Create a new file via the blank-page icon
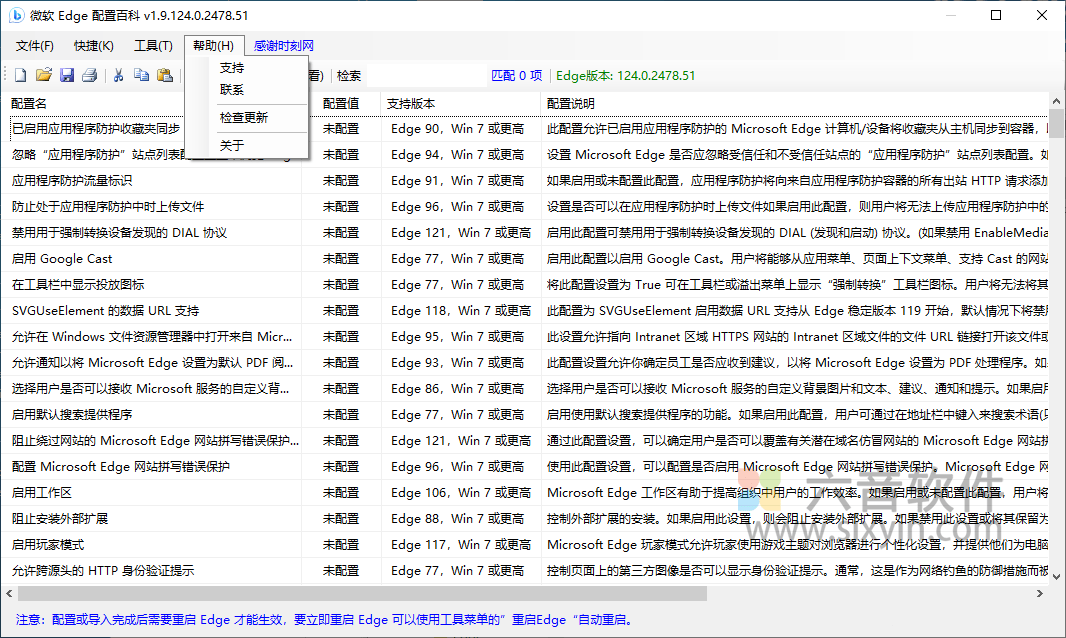The height and width of the screenshot is (638, 1066). [20, 74]
